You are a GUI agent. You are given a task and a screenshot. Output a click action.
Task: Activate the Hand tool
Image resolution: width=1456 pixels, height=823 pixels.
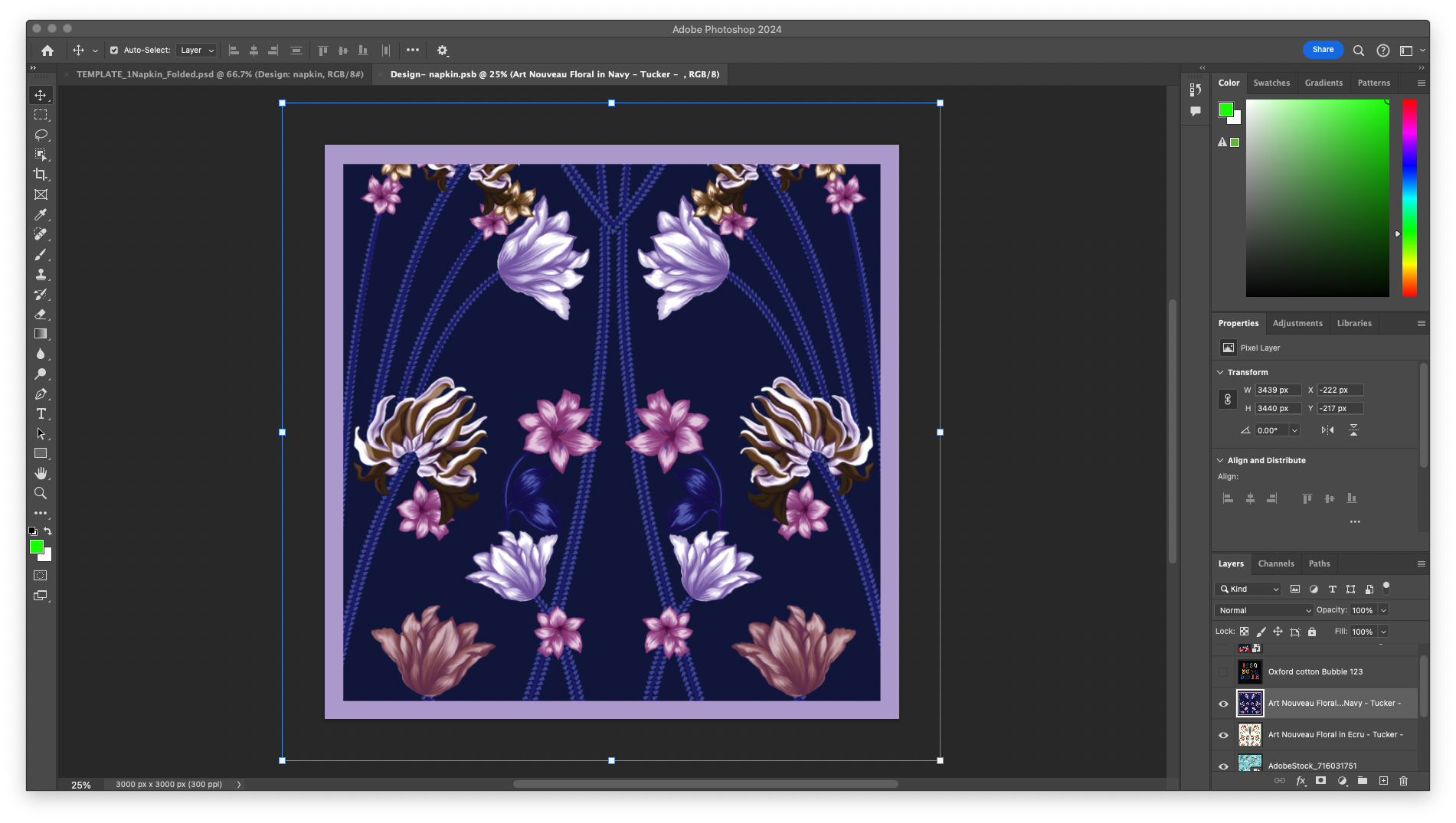(x=41, y=473)
